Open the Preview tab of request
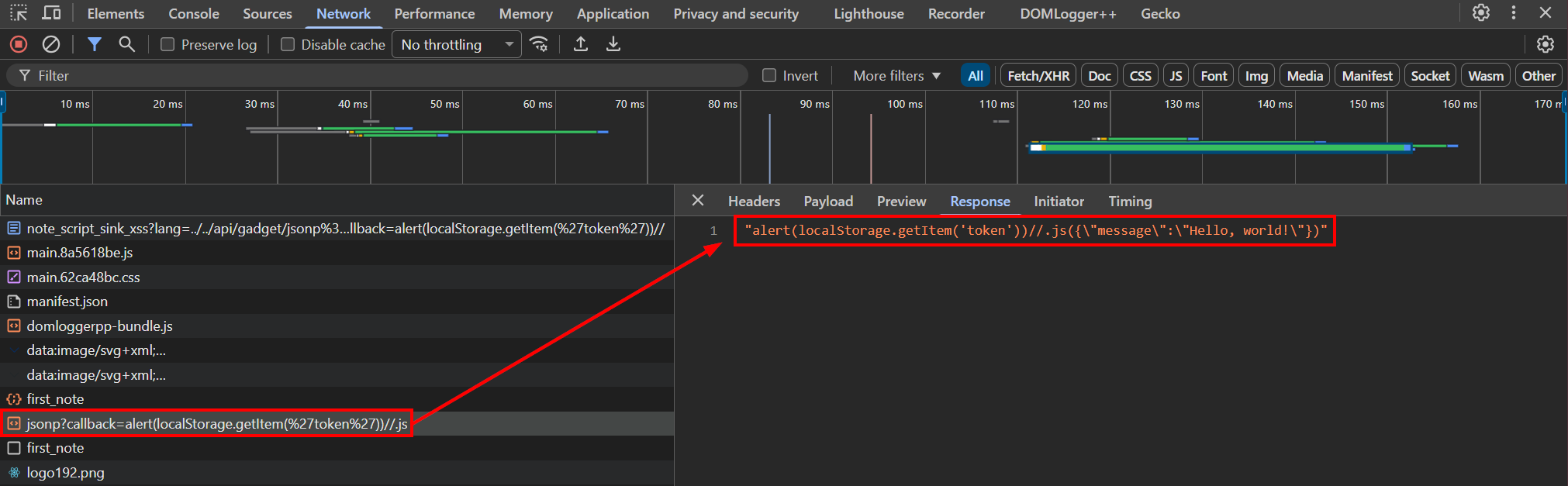Screen dimensions: 1568x486 click(x=901, y=202)
